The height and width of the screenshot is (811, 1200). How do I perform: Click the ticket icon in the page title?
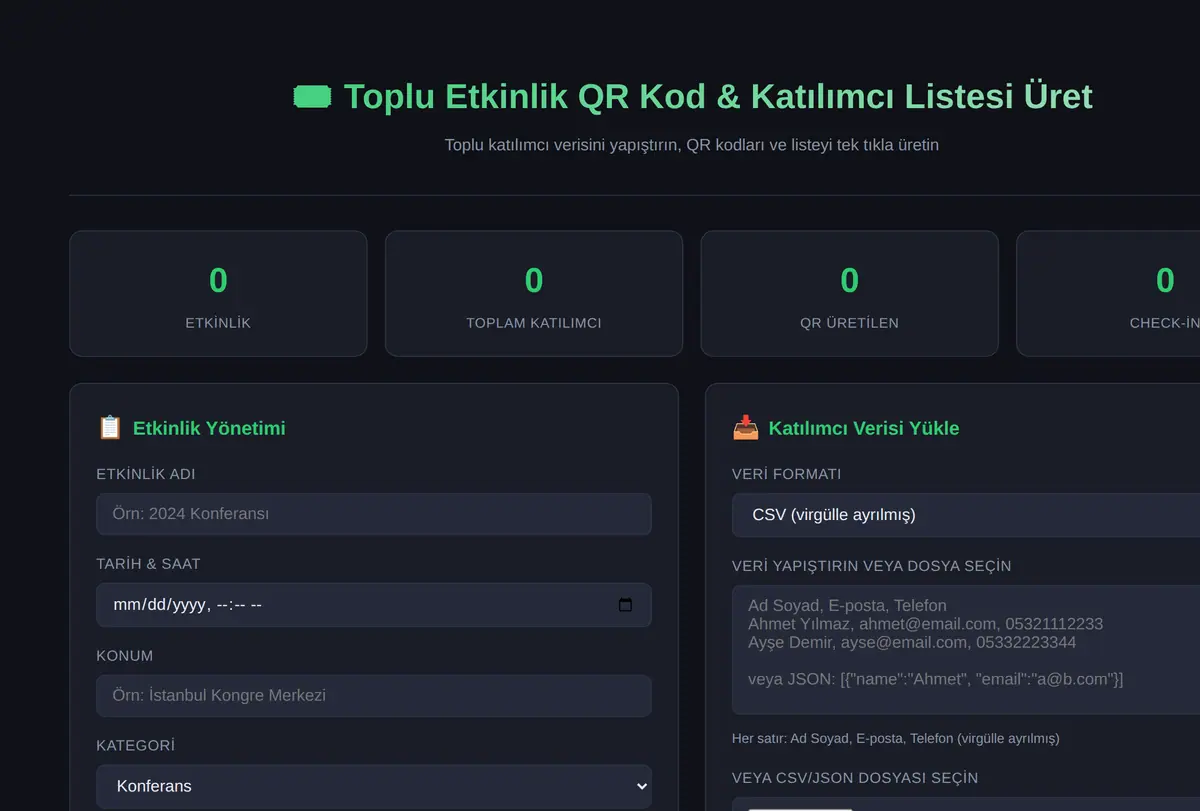312,97
